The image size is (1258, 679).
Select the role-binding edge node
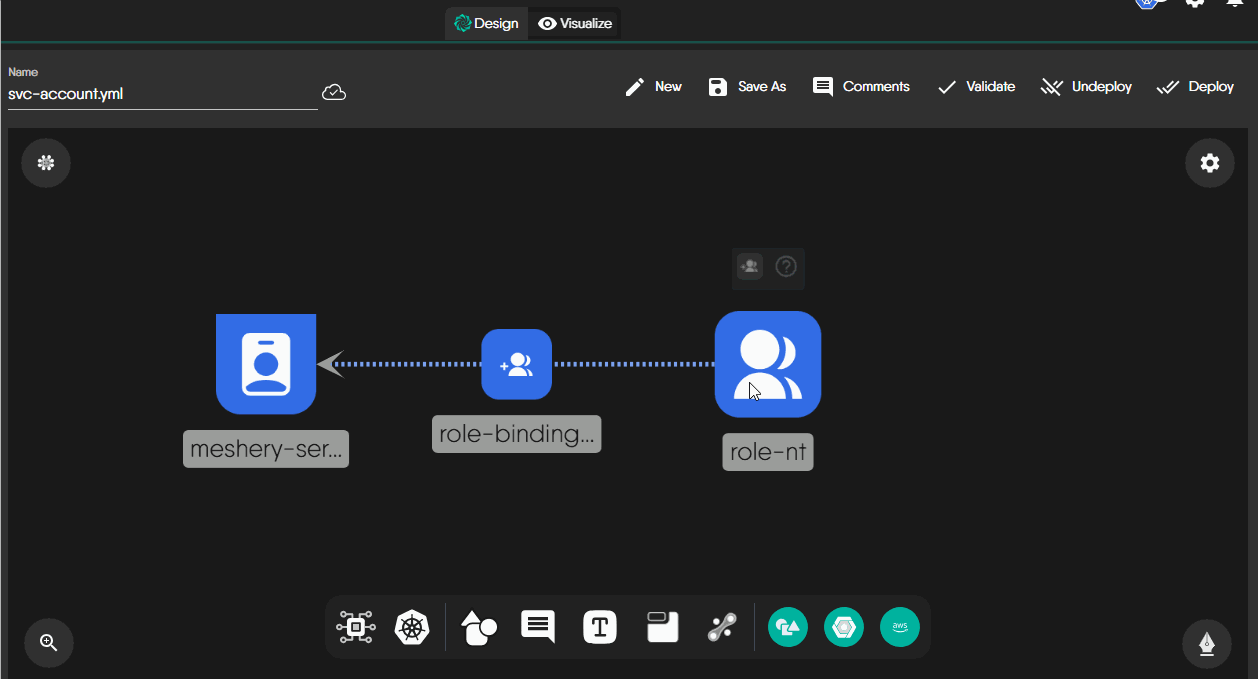tap(516, 364)
